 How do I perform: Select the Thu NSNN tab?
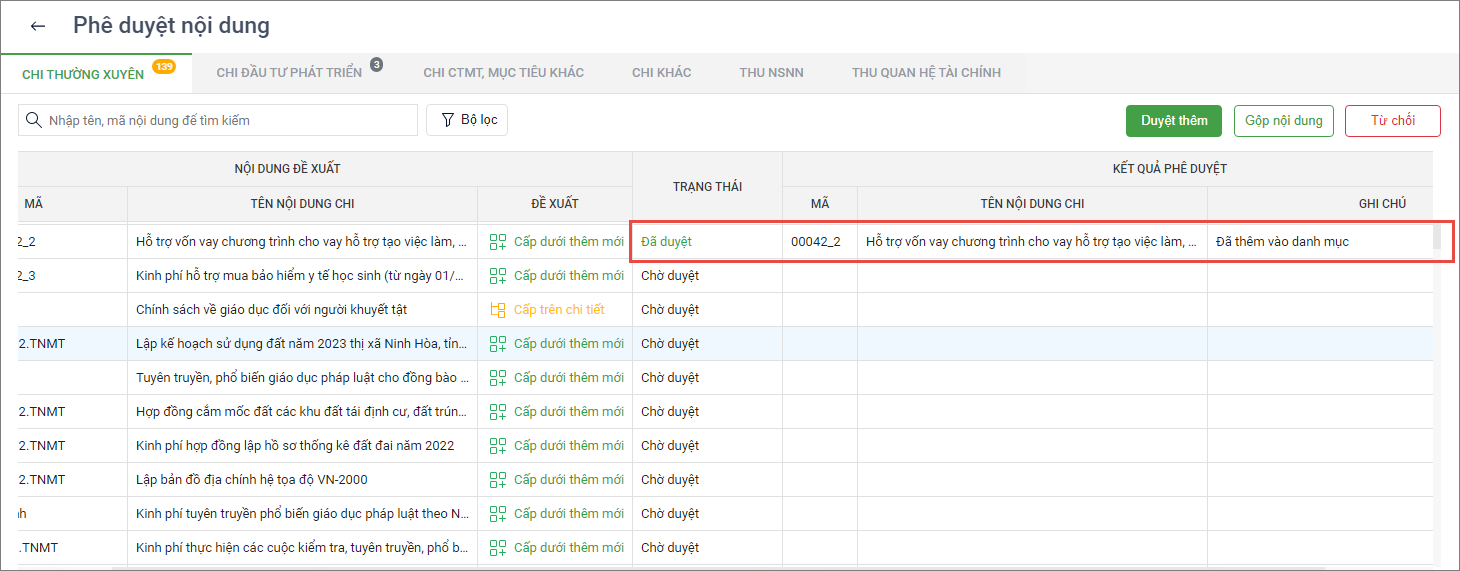(771, 73)
